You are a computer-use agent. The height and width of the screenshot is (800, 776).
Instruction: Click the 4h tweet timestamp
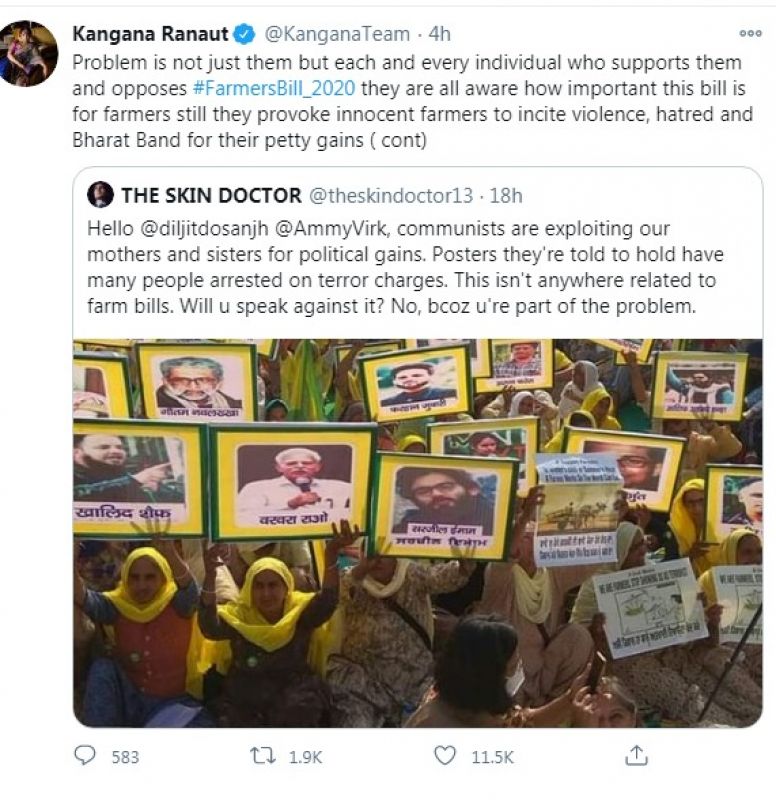(x=440, y=35)
